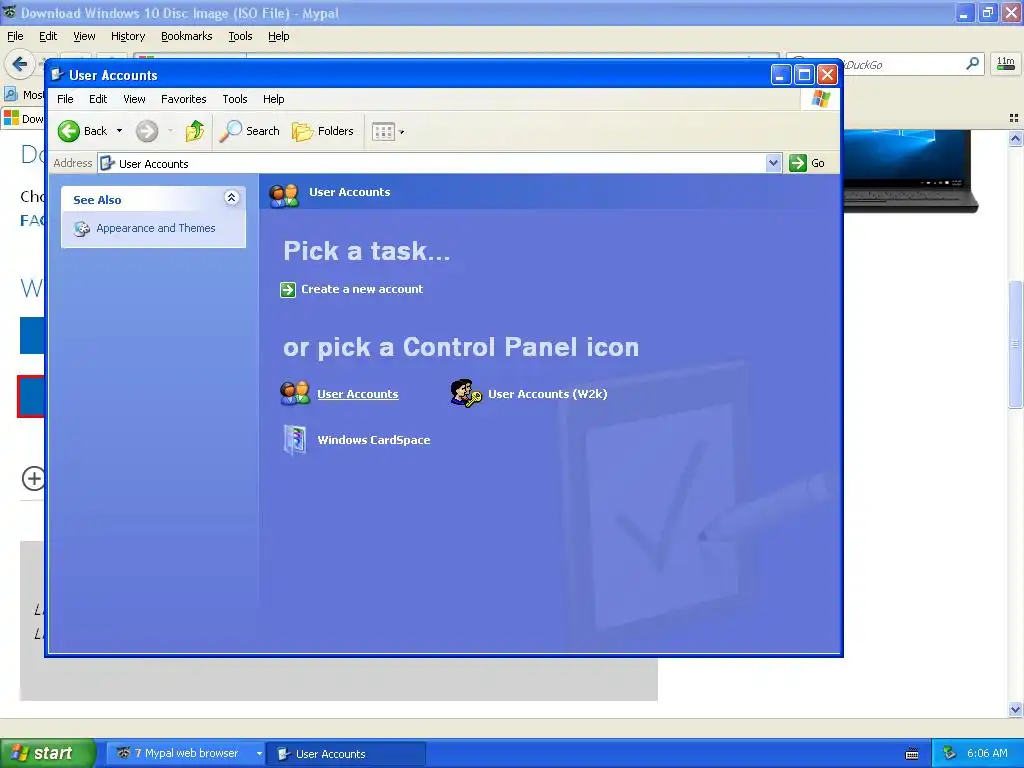
Task: Click the keyboard icon in taskbar
Action: coord(912,754)
